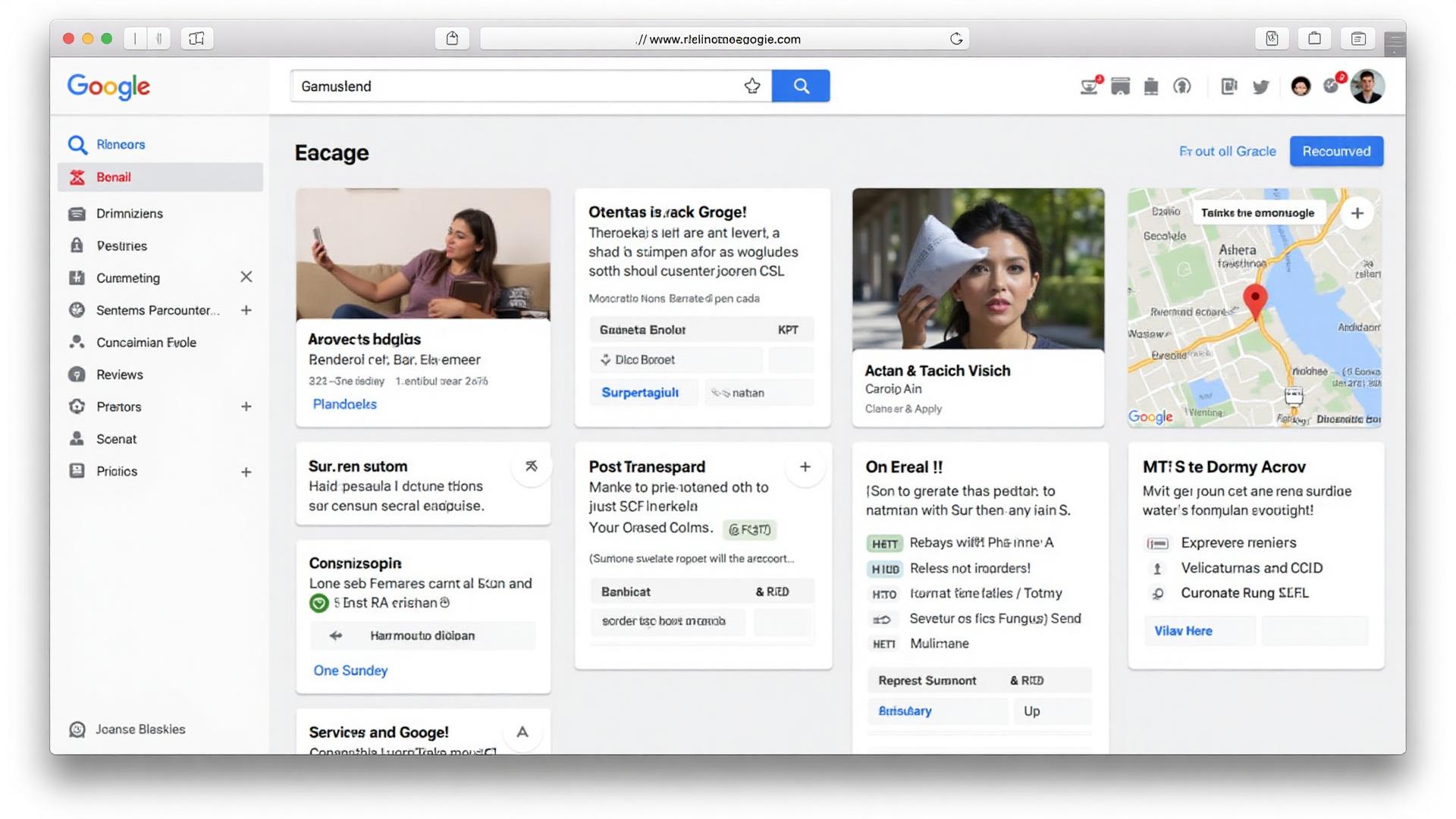Click the Reviews sidebar icon
The width and height of the screenshot is (1456, 819).
coord(77,374)
